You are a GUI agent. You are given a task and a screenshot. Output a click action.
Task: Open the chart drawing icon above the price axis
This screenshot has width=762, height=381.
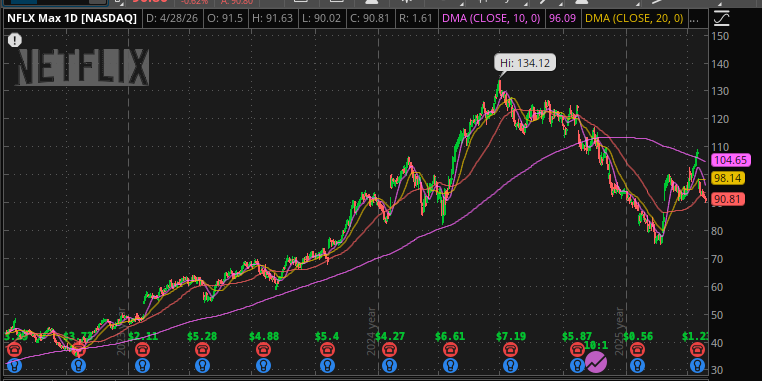[722, 19]
